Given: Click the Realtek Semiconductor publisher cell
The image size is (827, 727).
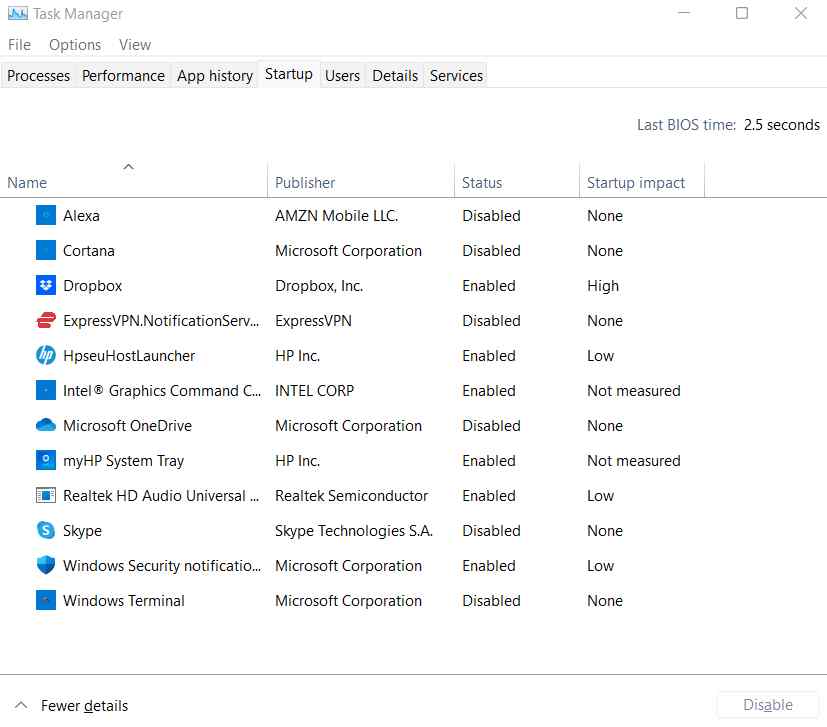Looking at the screenshot, I should 351,495.
